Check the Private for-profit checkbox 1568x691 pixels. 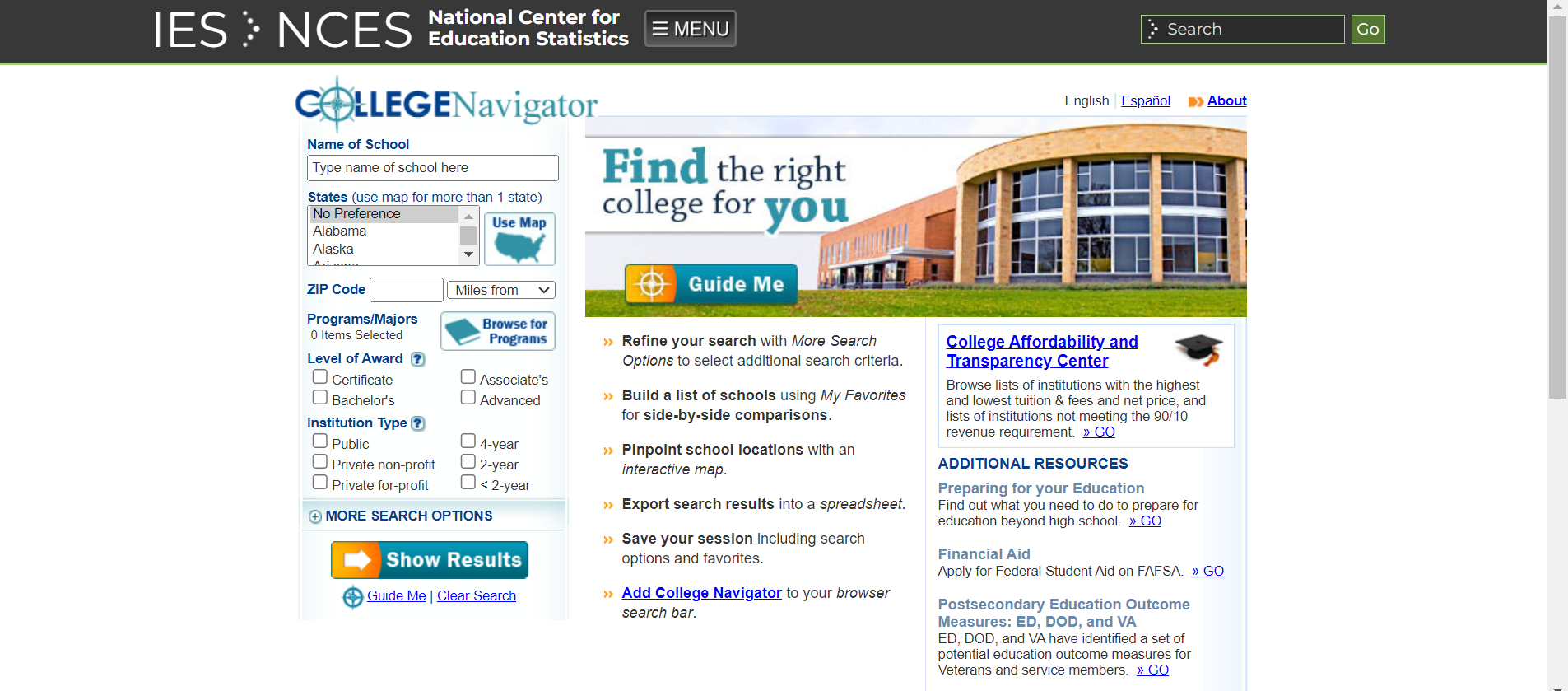click(x=320, y=482)
